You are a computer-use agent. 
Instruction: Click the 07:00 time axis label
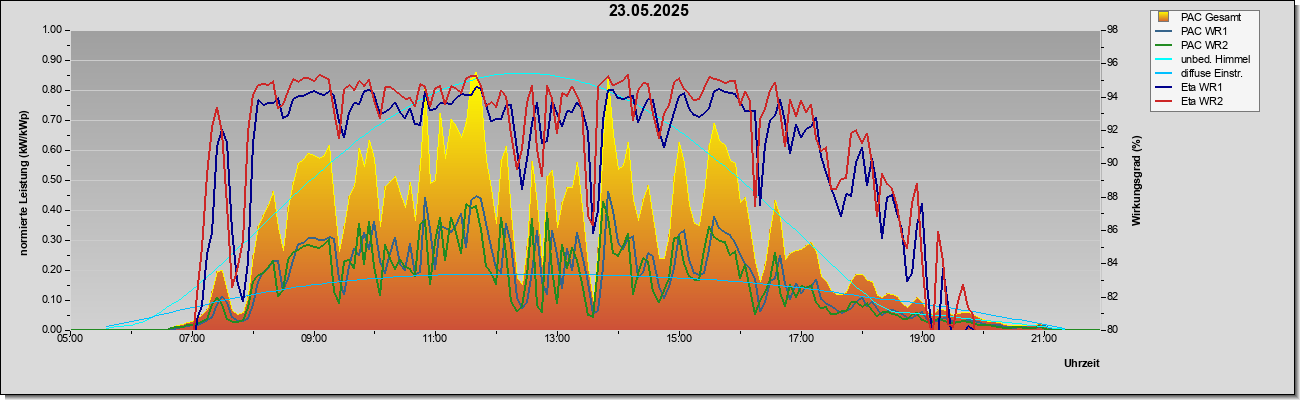pyautogui.click(x=192, y=340)
